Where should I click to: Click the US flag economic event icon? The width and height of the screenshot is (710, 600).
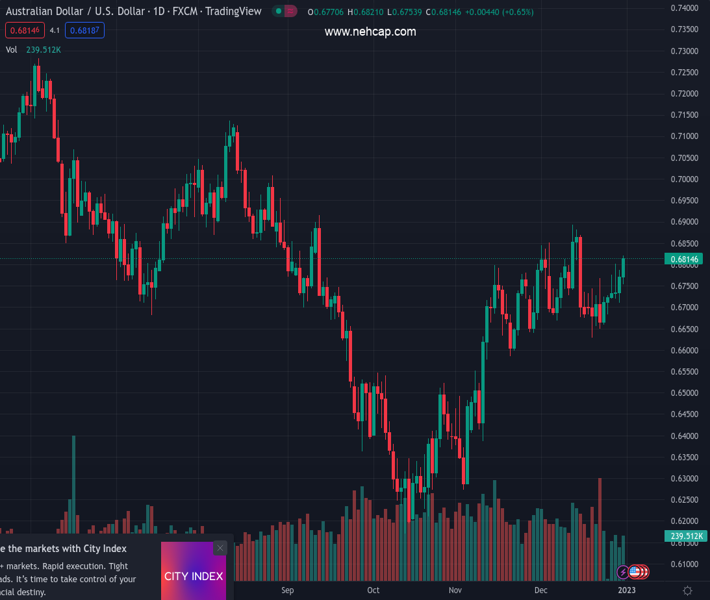[635, 572]
